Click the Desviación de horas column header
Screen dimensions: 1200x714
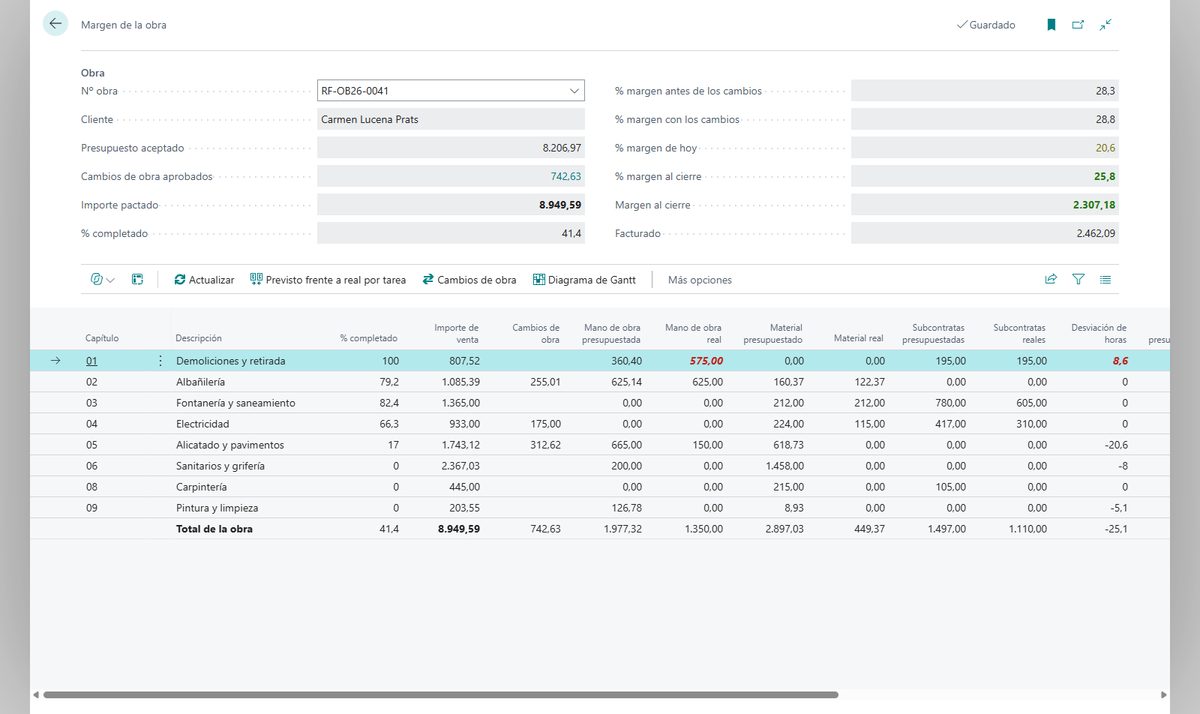click(1099, 333)
